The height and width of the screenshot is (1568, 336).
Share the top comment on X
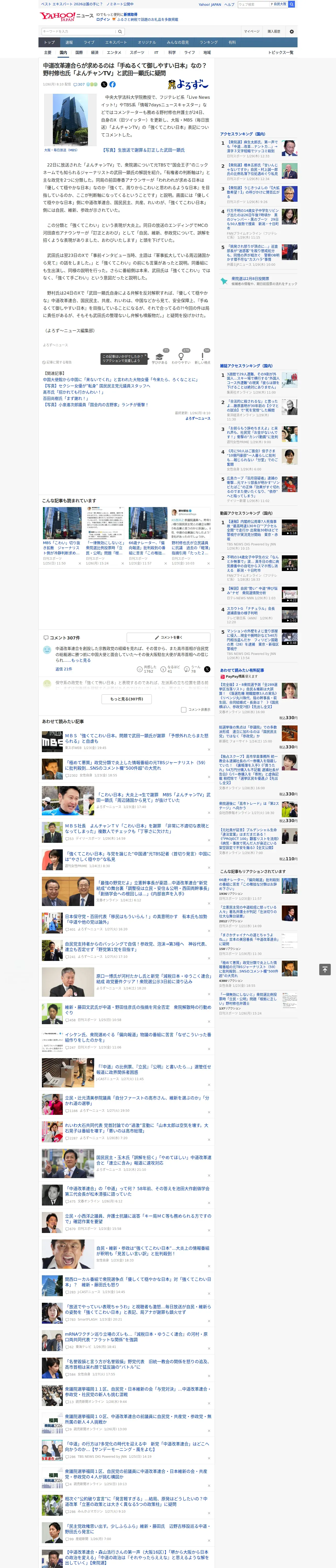(x=207, y=669)
